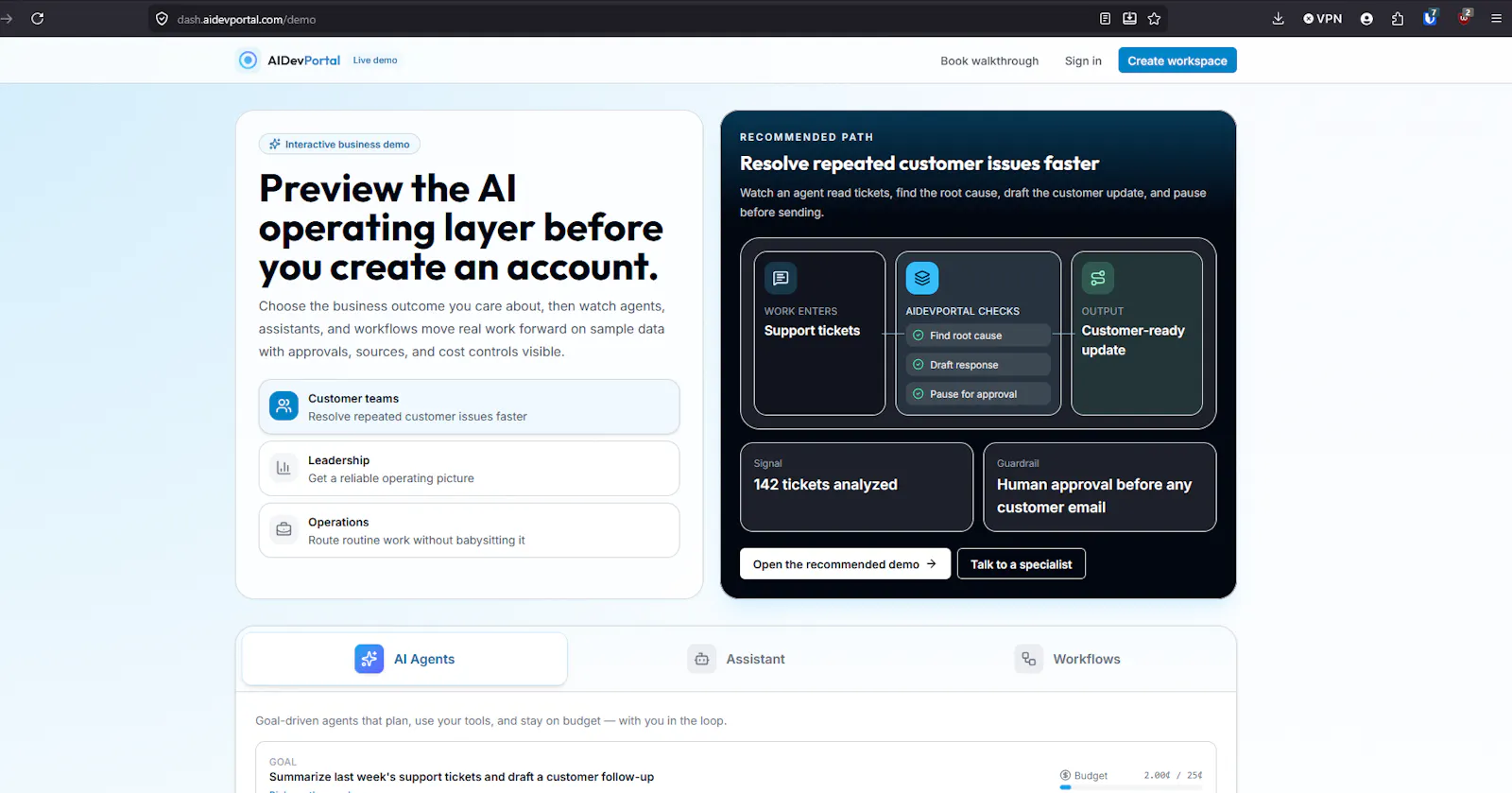Open the browser account profile icon

coord(1366,18)
